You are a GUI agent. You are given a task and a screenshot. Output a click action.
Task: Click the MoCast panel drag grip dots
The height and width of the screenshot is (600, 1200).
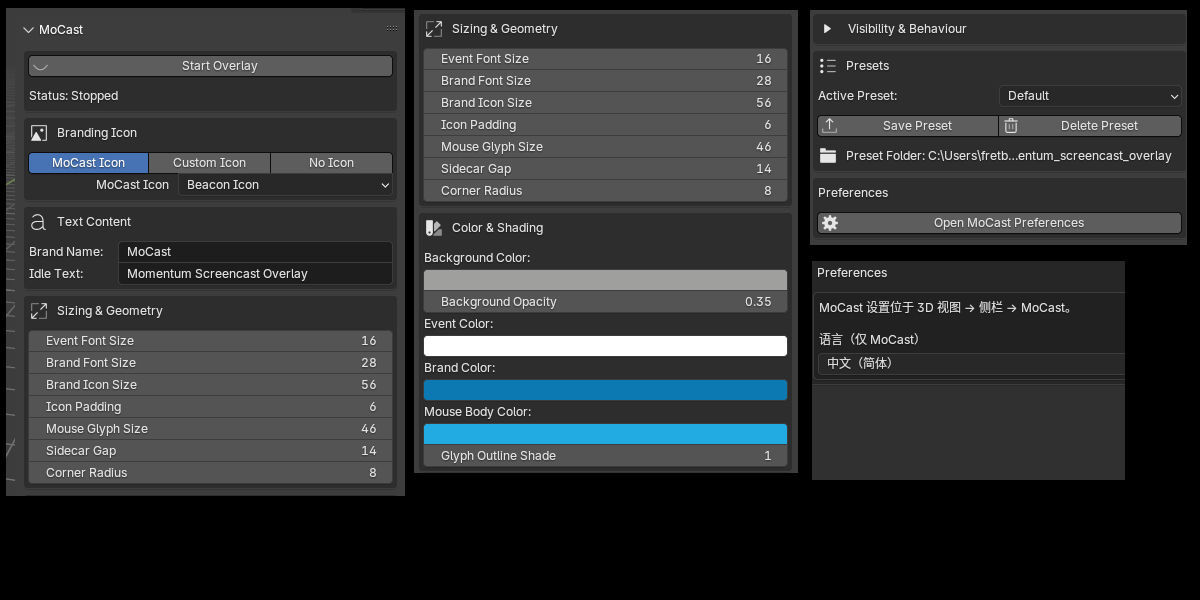391,29
